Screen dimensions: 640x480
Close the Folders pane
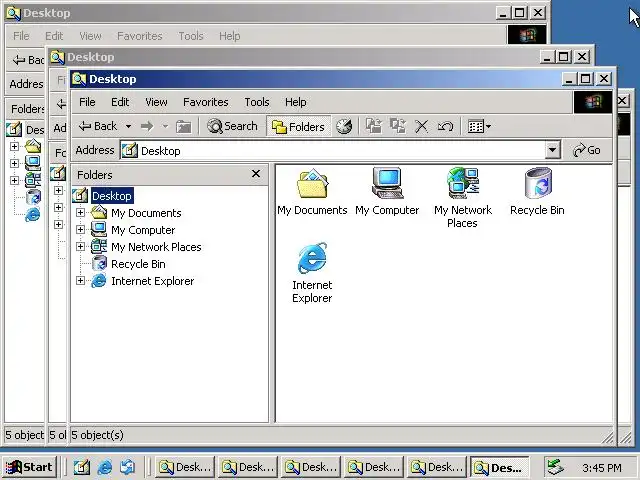[x=256, y=174]
